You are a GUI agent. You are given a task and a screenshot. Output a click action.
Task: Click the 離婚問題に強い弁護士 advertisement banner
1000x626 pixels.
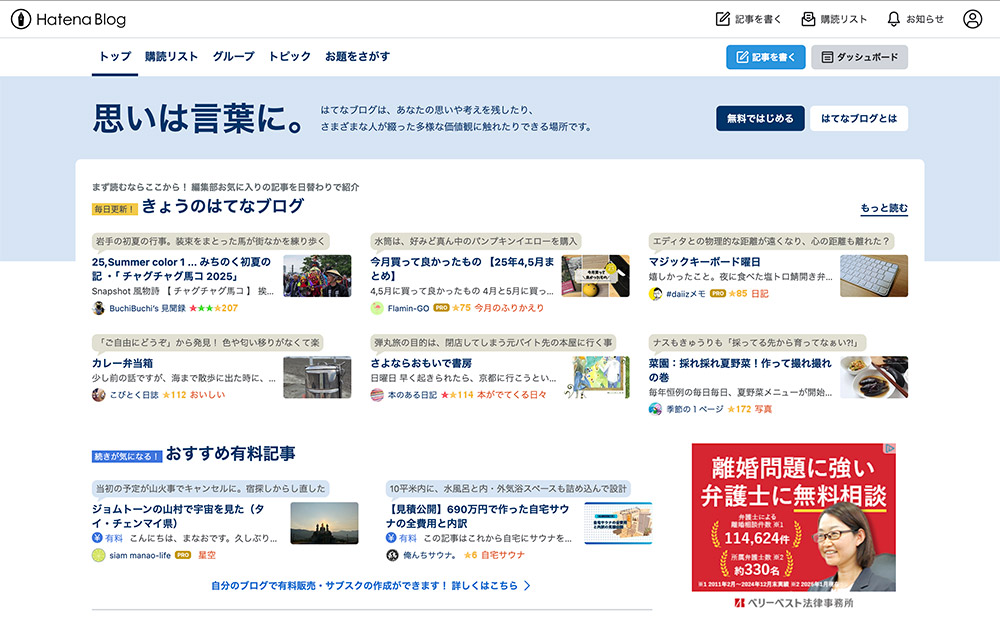click(793, 518)
